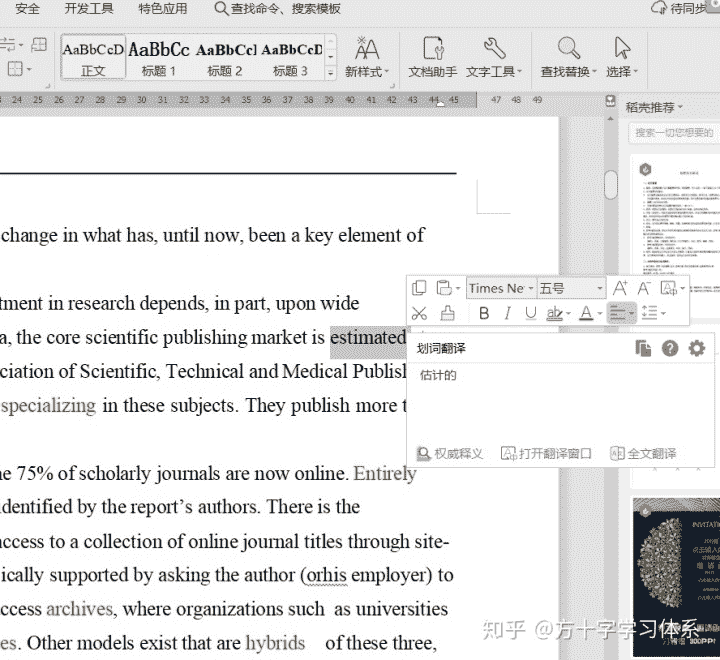720x660 pixels.
Task: Switch to the 特色应用 tab
Action: click(163, 9)
